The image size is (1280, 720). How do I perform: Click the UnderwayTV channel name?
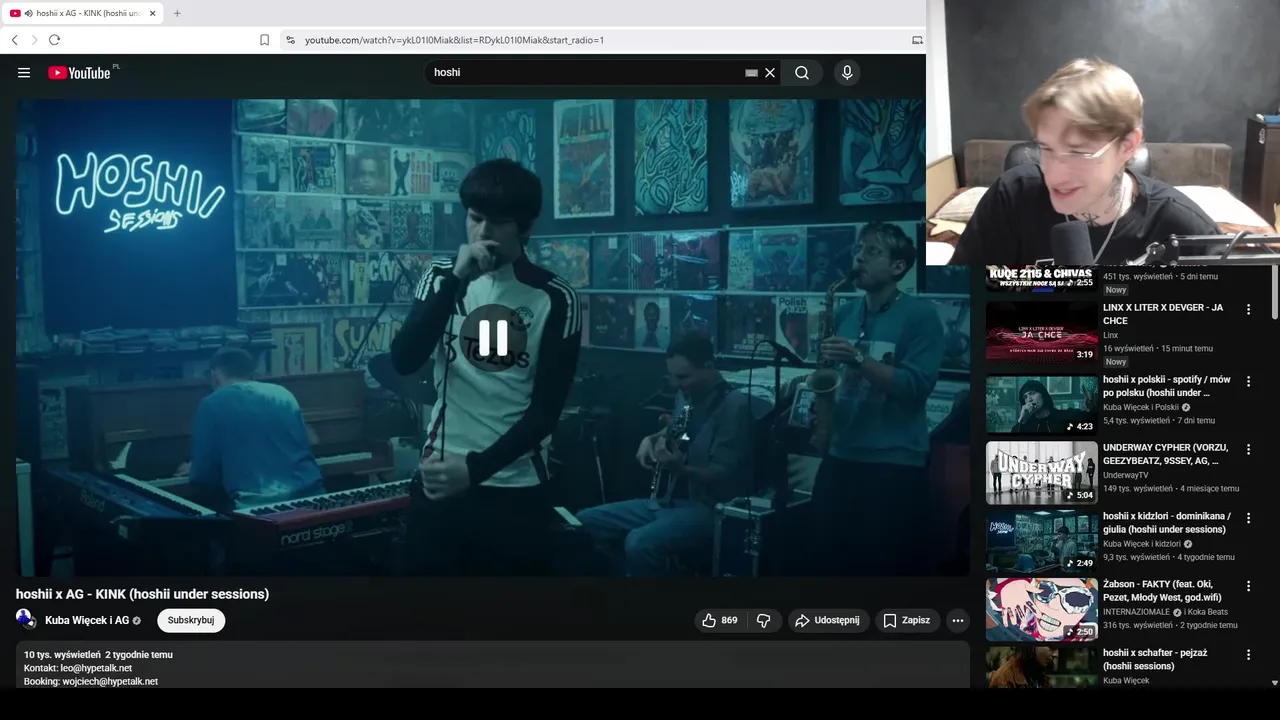pos(1126,475)
